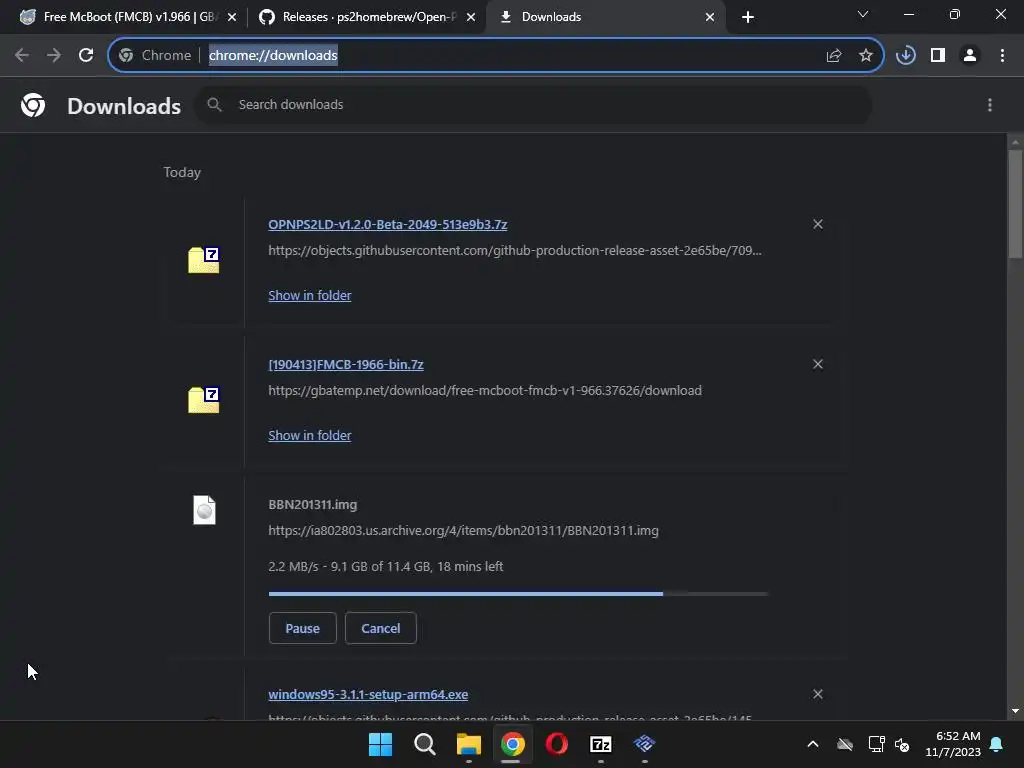Viewport: 1024px width, 768px height.
Task: Cancel the BBN201311.img download
Action: [x=381, y=628]
